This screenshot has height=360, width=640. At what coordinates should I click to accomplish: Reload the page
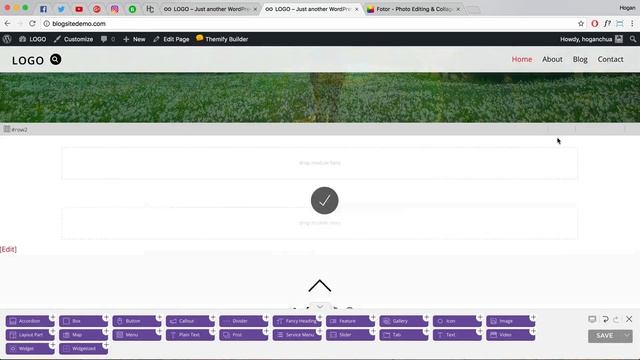click(32, 24)
